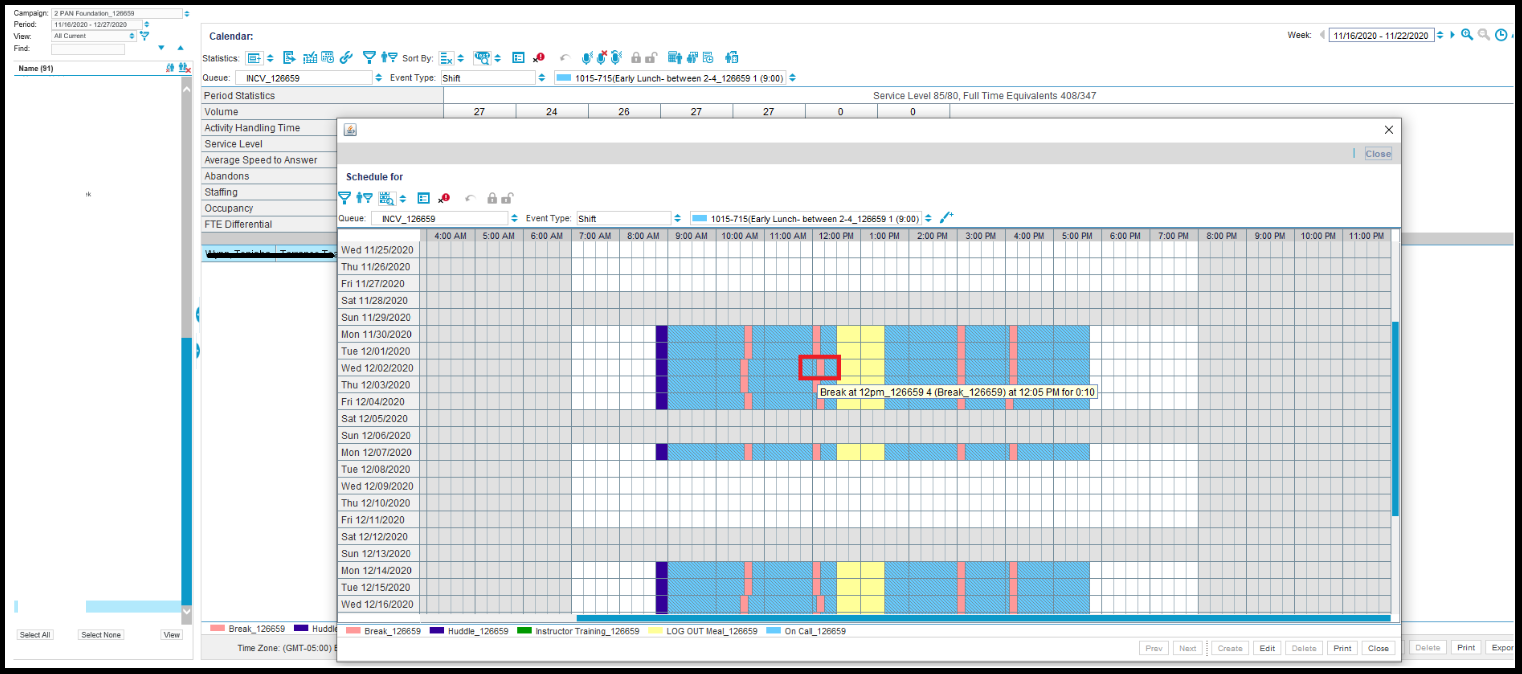Click Close button at bottom of Schedule dialog
Image resolution: width=1522 pixels, height=674 pixels.
[x=1378, y=648]
